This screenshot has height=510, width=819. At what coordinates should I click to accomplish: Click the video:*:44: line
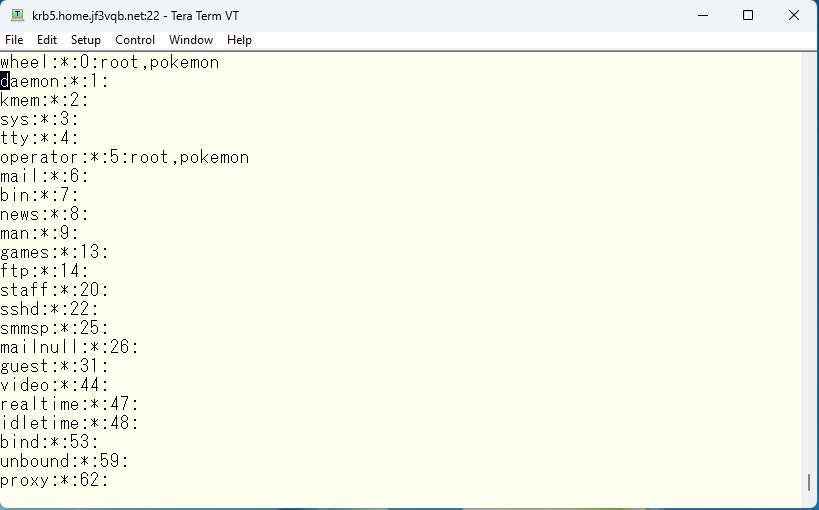coord(54,385)
